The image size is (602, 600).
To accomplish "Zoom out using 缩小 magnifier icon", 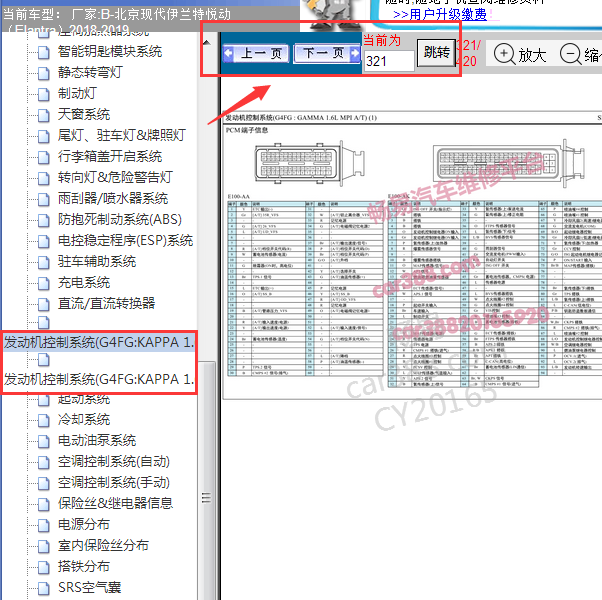I will 580,55.
